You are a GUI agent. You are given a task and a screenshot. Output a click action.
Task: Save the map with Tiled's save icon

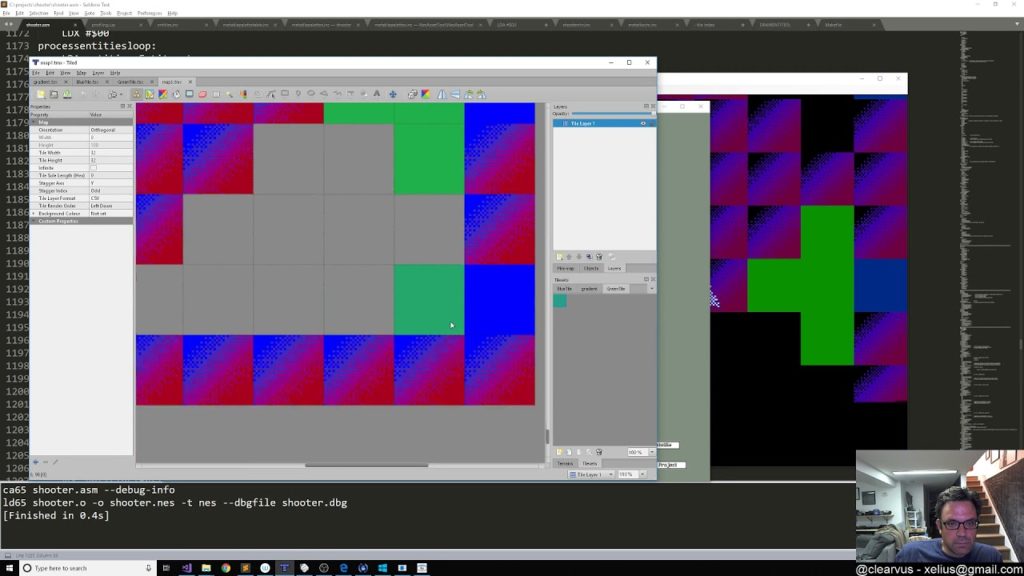click(67, 94)
